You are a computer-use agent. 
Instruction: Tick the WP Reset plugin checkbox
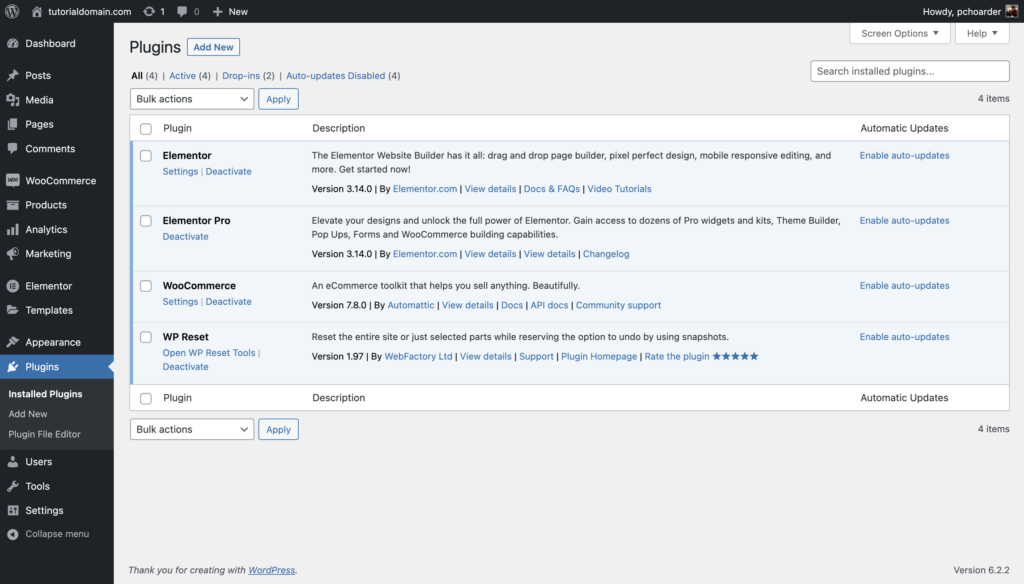pos(146,337)
